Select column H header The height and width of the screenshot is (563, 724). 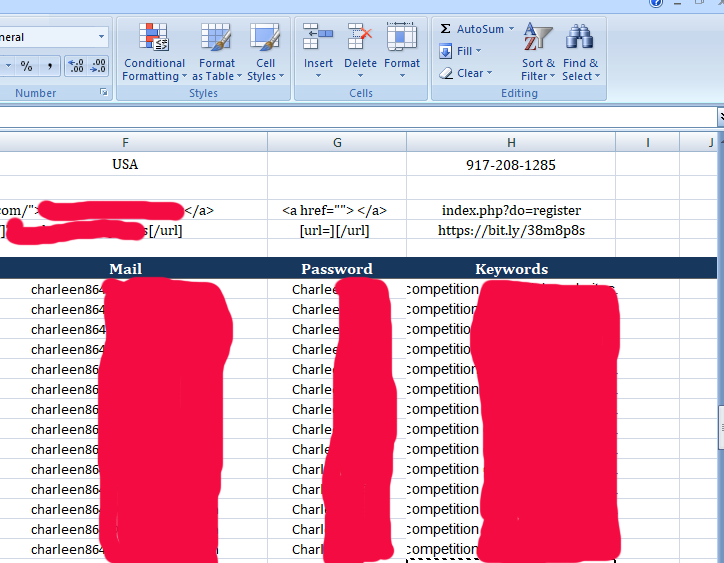511,142
